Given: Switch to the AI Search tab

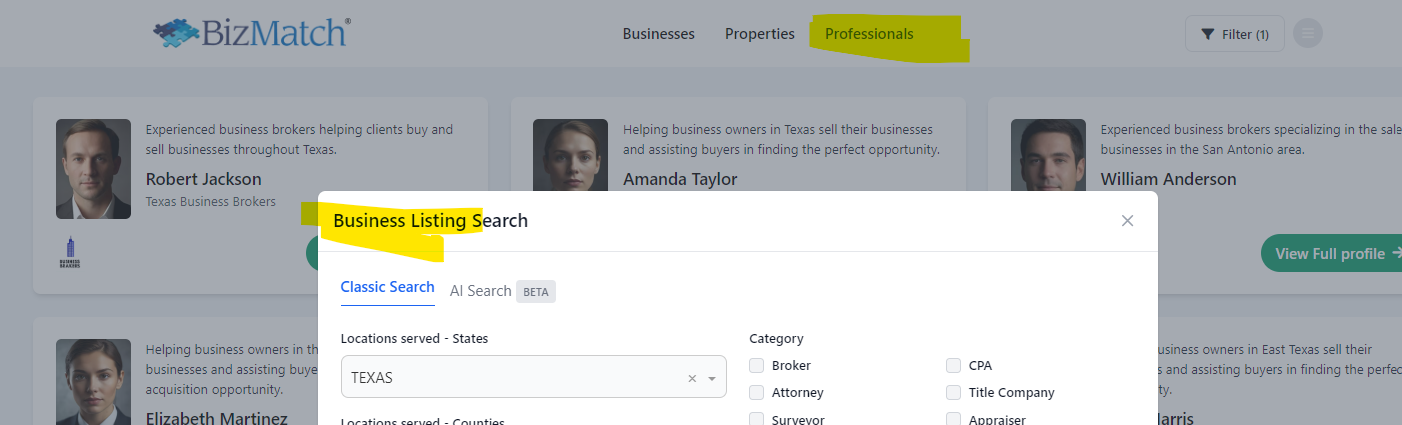Looking at the screenshot, I should [x=481, y=291].
